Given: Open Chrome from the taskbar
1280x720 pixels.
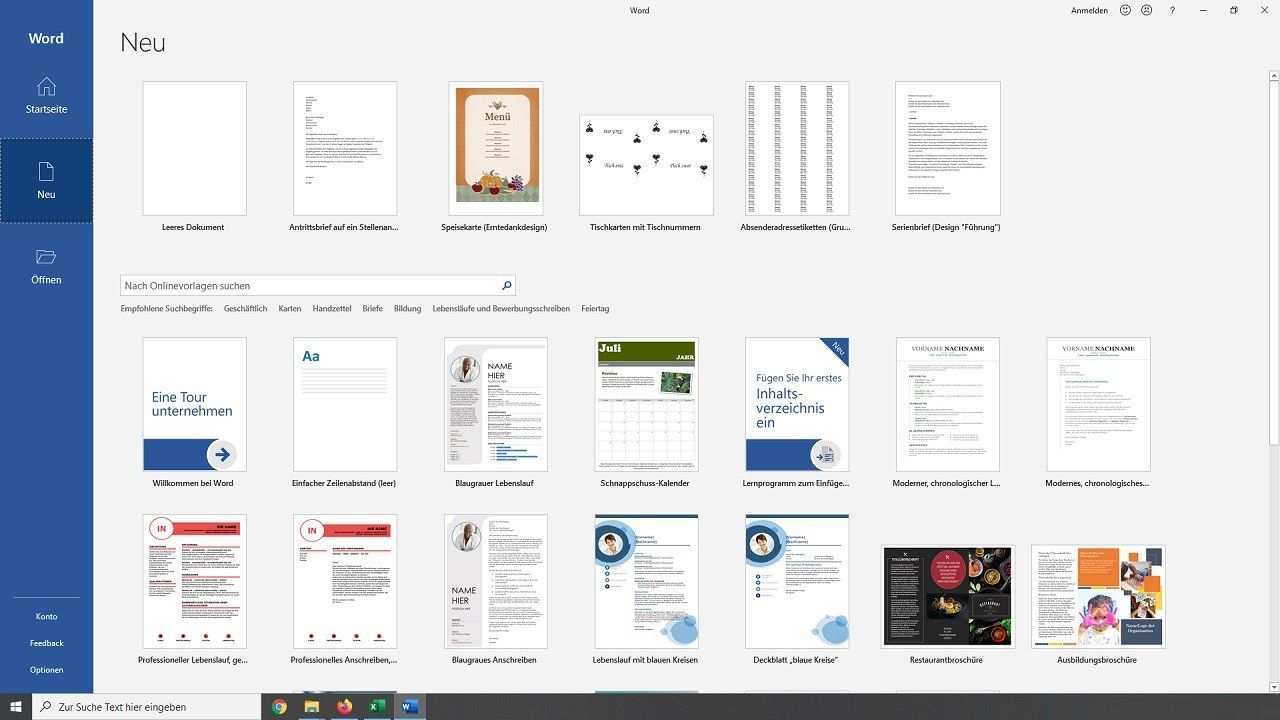Looking at the screenshot, I should pyautogui.click(x=279, y=706).
